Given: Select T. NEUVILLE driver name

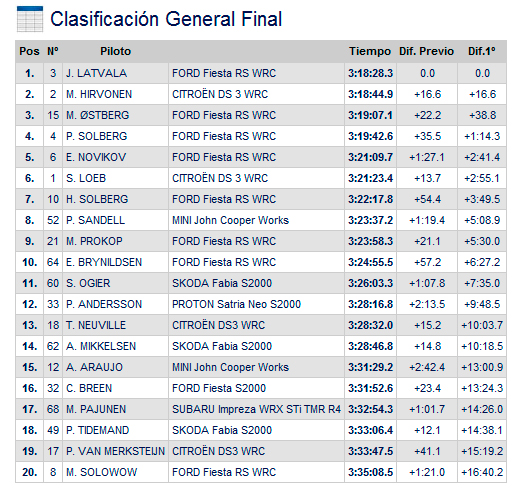Looking at the screenshot, I should (96, 325).
